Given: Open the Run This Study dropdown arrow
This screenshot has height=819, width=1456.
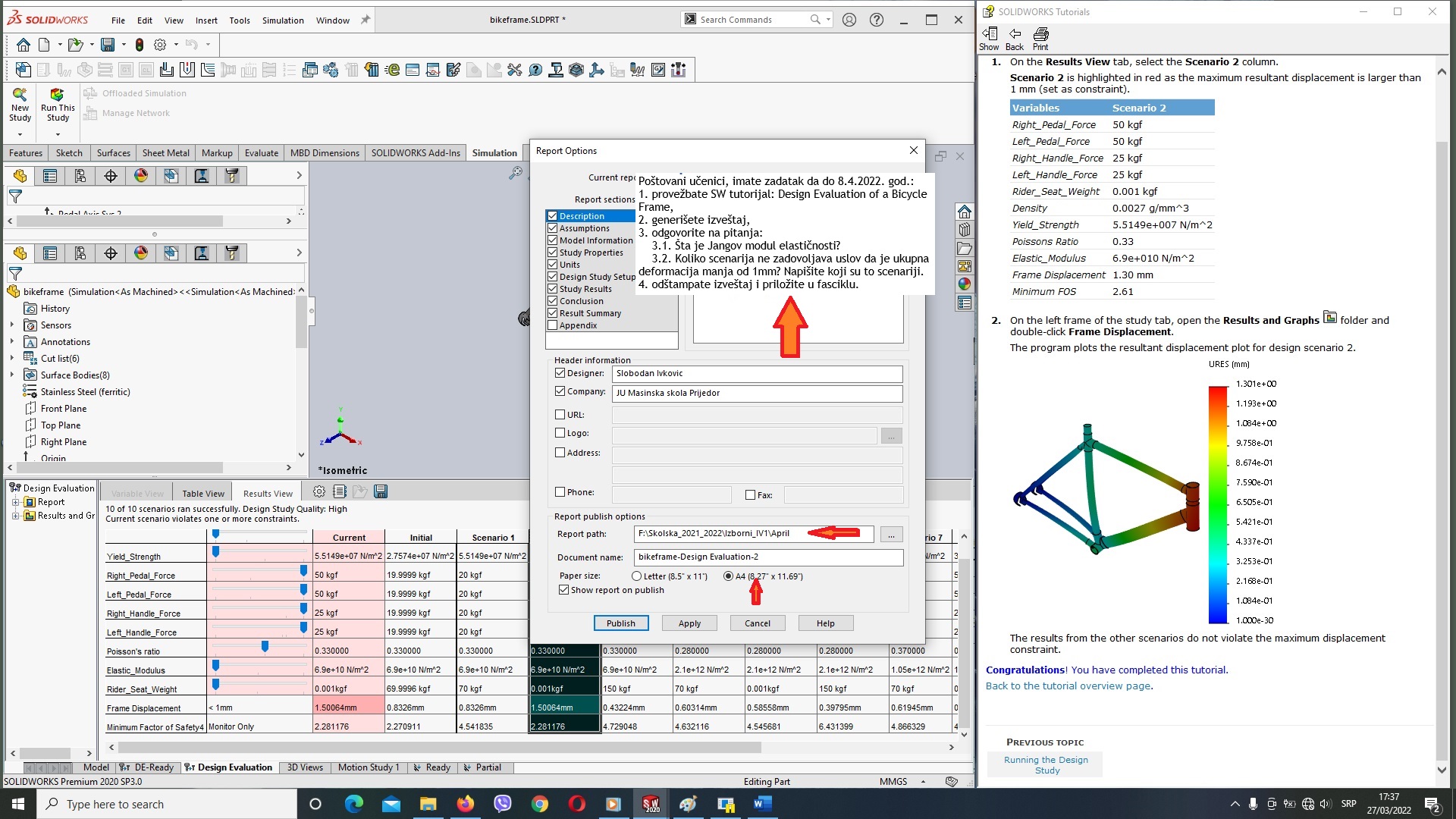Looking at the screenshot, I should 58,135.
